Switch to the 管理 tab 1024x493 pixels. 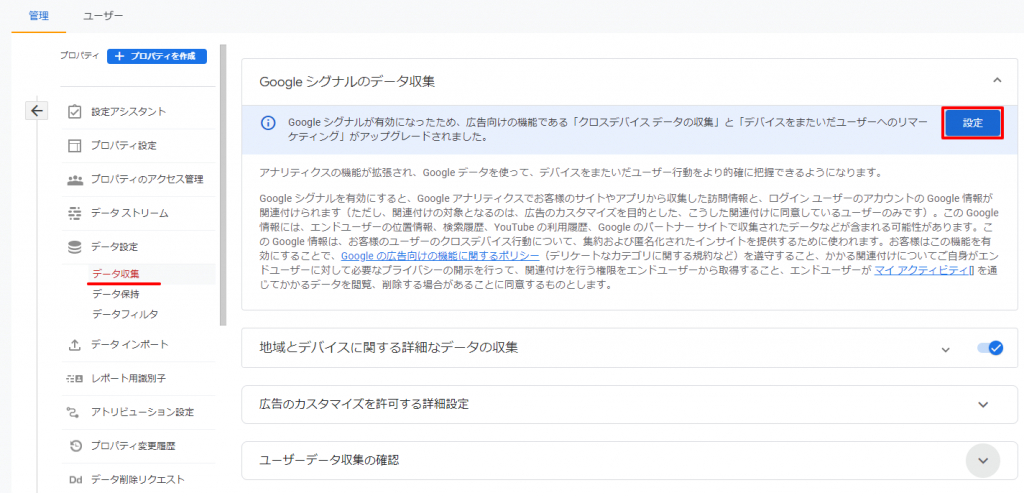[39, 16]
